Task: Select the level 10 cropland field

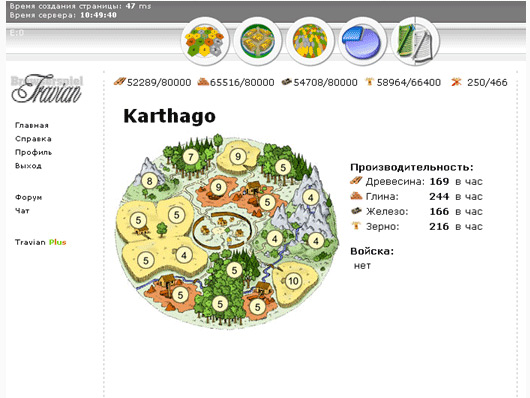Action: coord(293,281)
